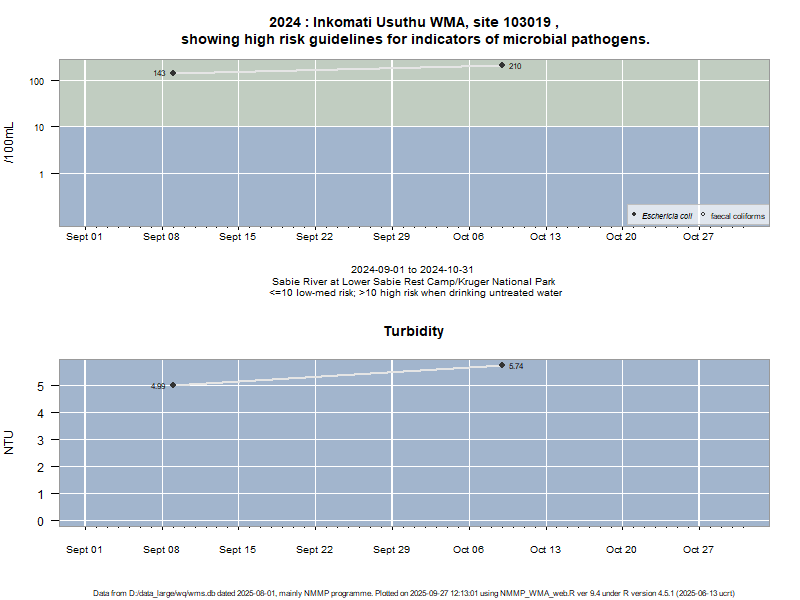Click 'Oct 20' on the turbidity chart x-axis

tap(621, 549)
